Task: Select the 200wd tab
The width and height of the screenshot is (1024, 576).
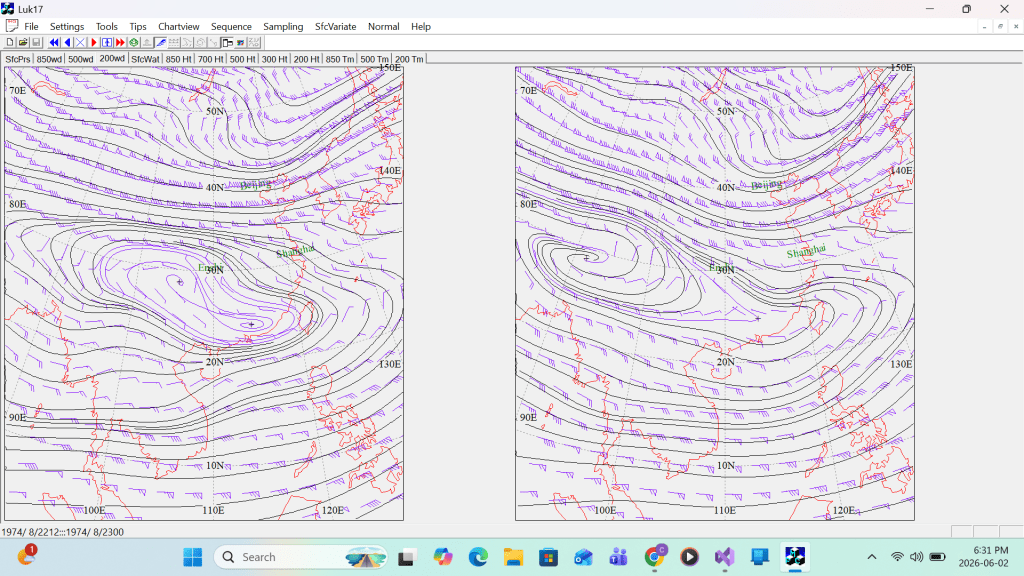Action: point(112,58)
